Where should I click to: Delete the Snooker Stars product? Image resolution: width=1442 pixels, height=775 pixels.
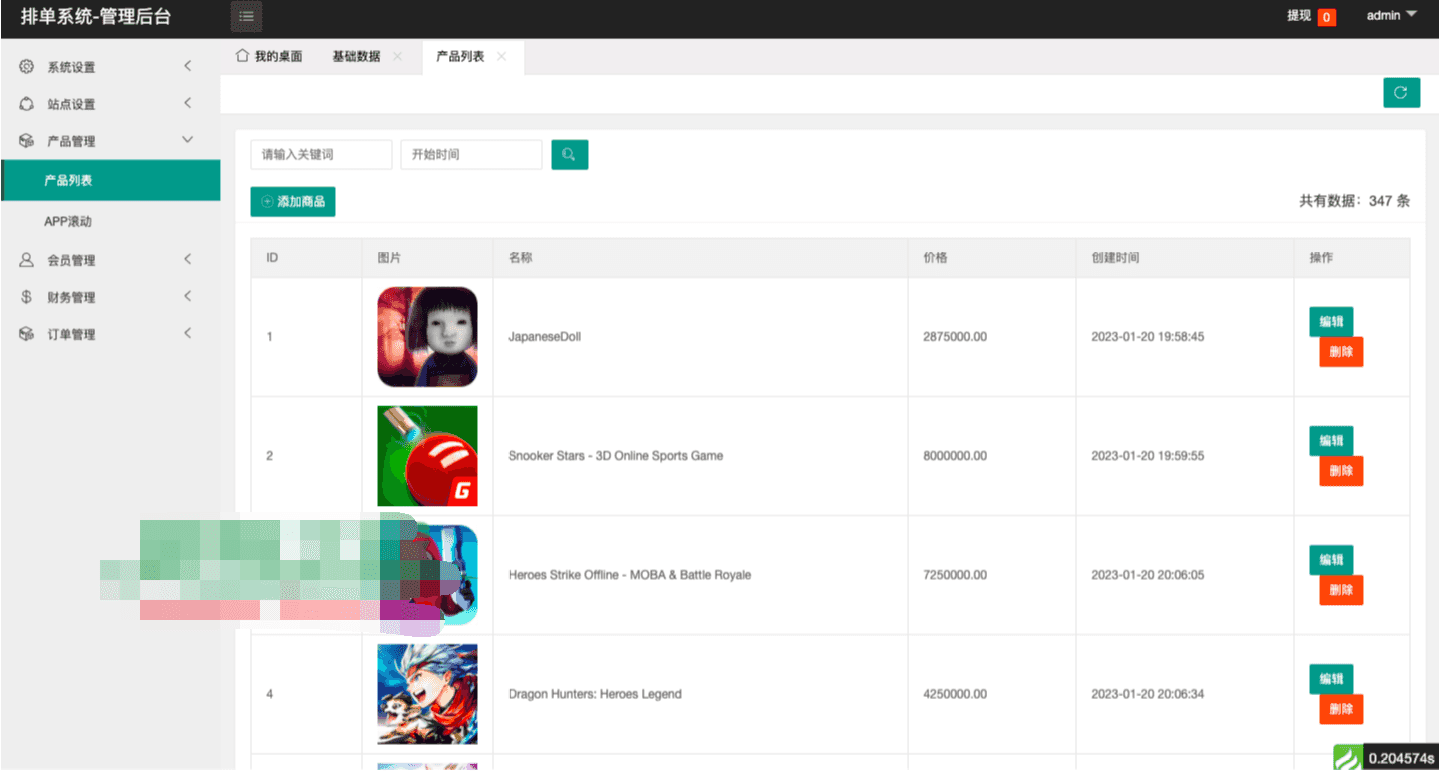pyautogui.click(x=1340, y=471)
